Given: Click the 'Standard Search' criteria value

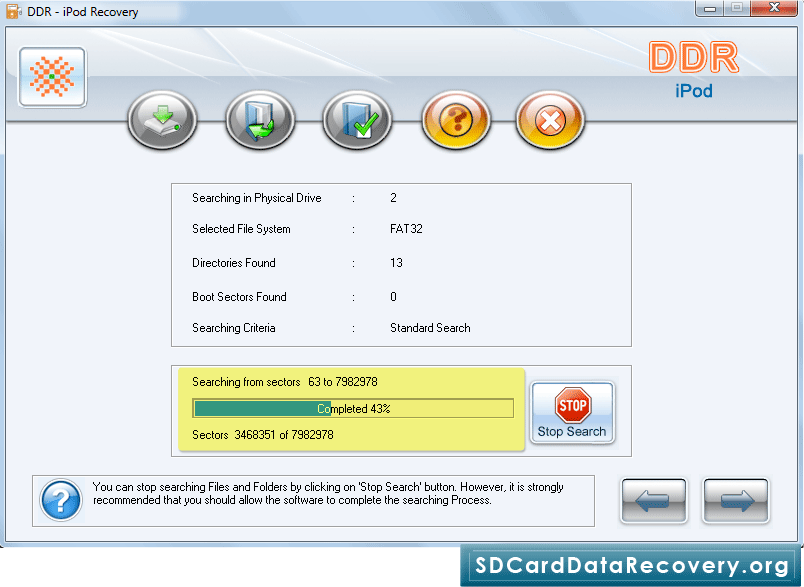Looking at the screenshot, I should point(430,328).
